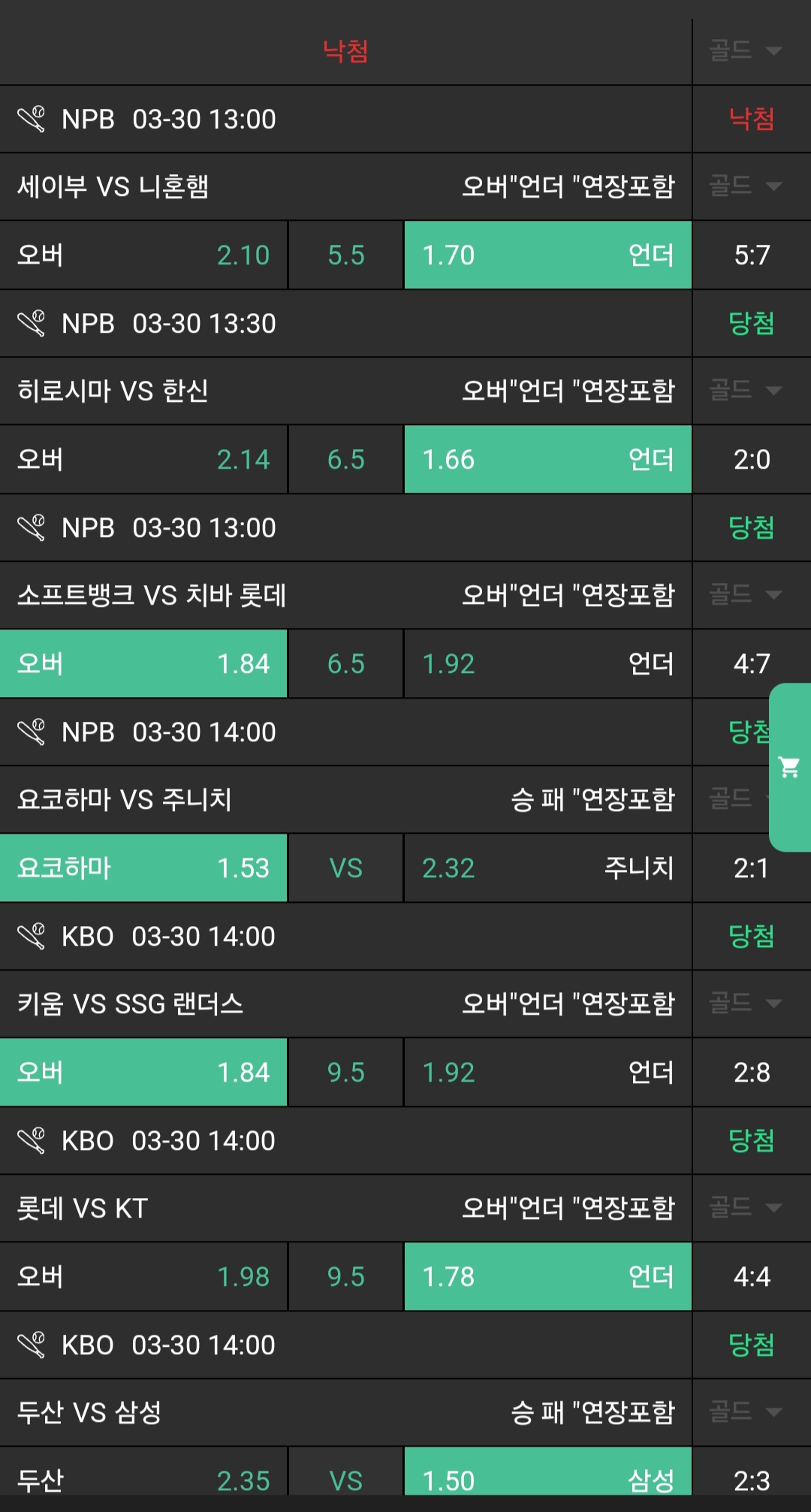Tap the baseball icon on 요코하마 match header
The height and width of the screenshot is (1512, 811).
point(32,732)
